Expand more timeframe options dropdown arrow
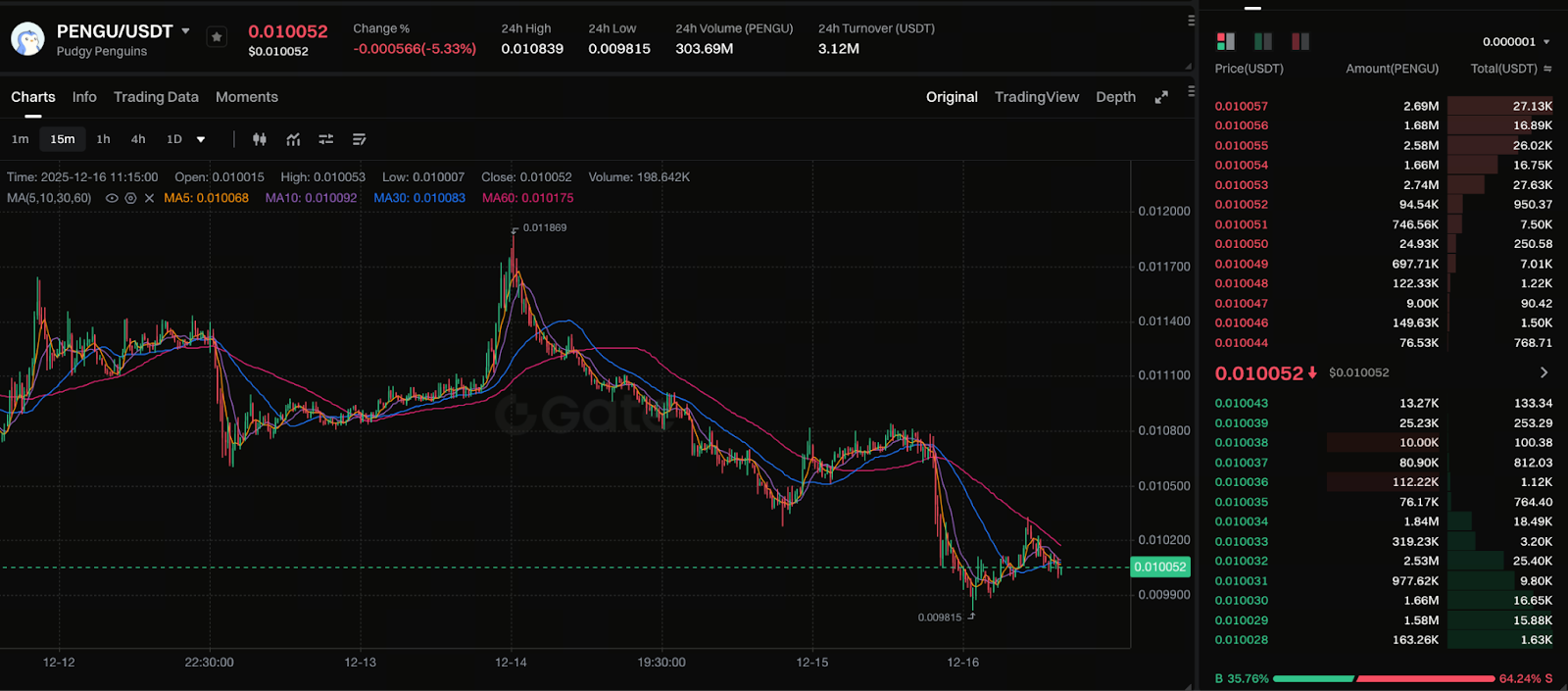The height and width of the screenshot is (691, 1568). tap(201, 139)
